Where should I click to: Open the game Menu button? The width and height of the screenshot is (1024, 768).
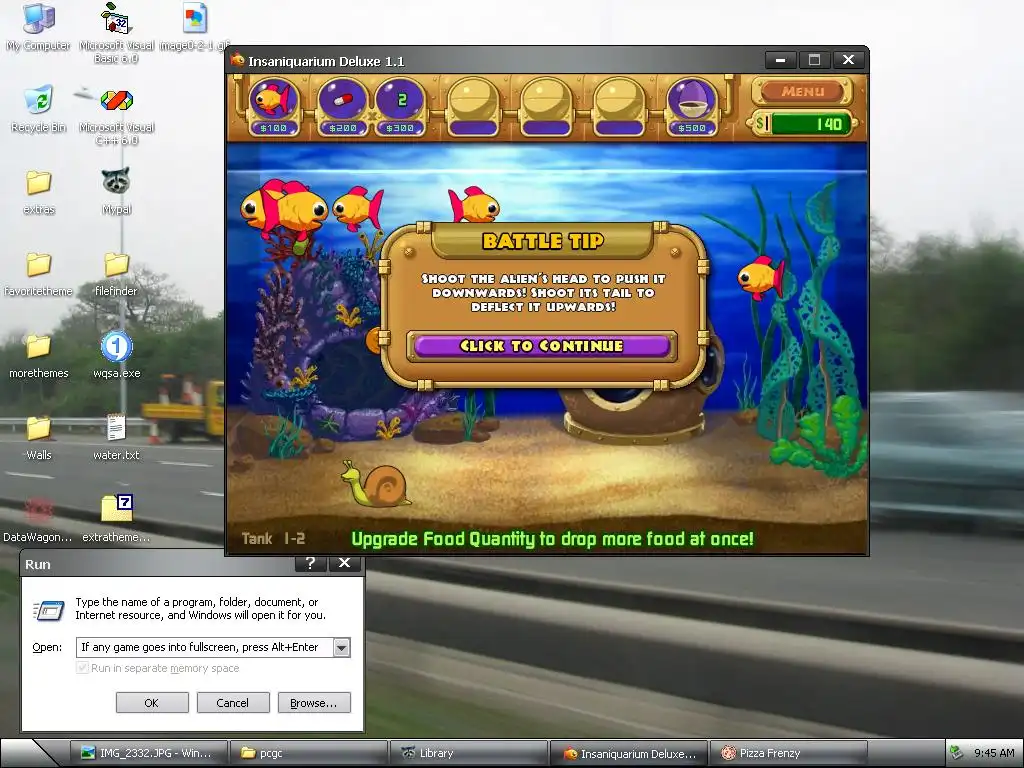[x=803, y=91]
